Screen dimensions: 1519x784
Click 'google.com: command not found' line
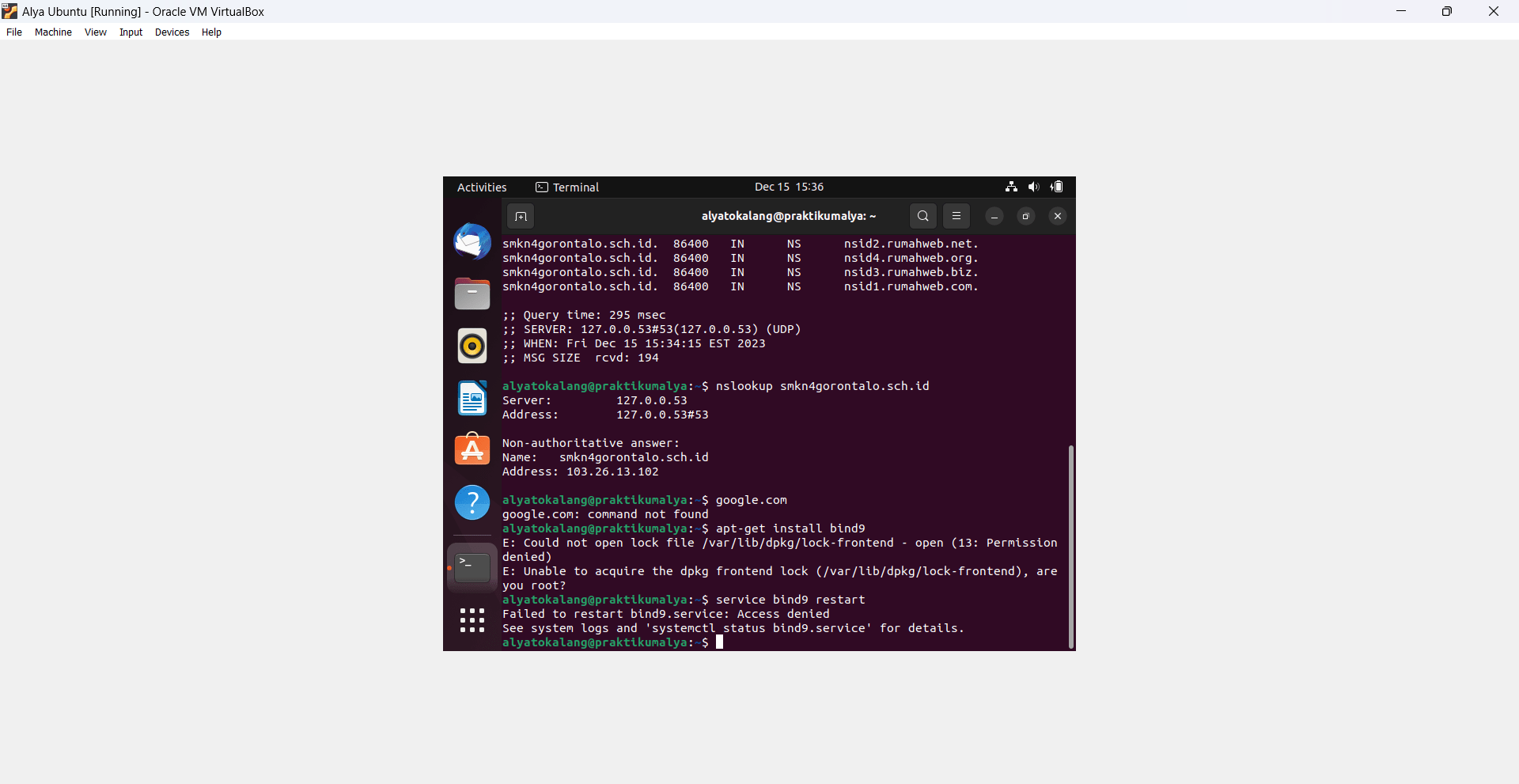tap(605, 515)
